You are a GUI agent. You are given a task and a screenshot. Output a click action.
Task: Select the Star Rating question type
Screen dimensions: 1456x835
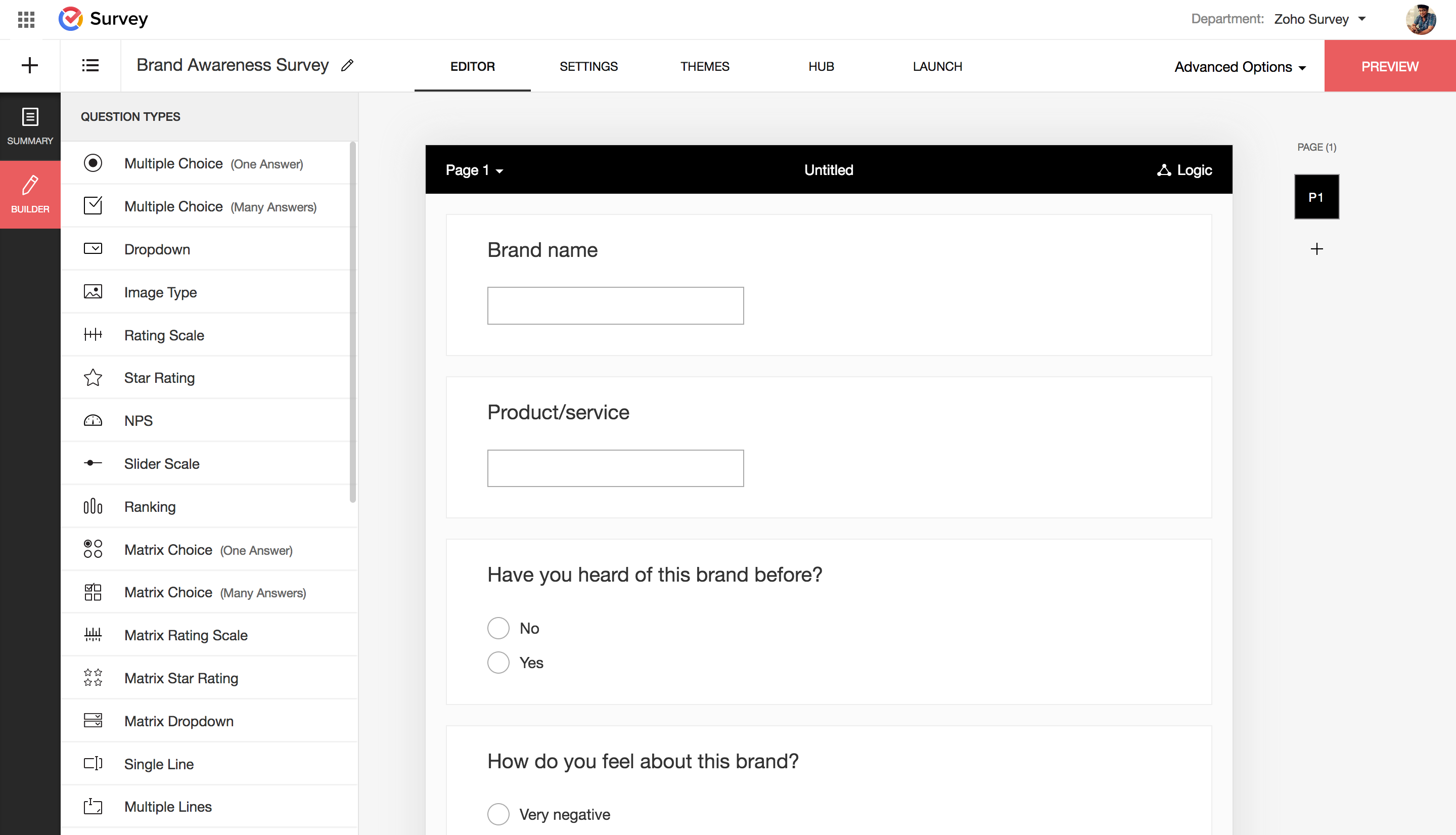[x=159, y=377]
